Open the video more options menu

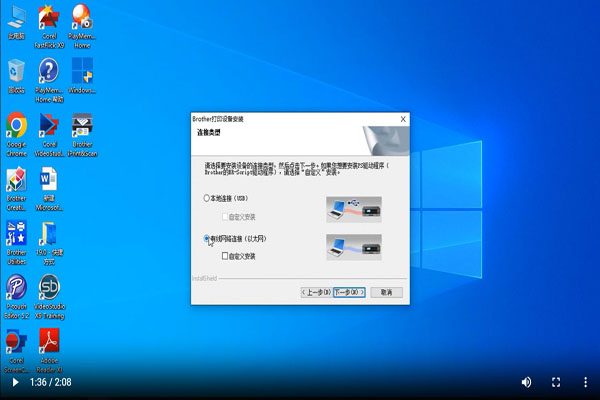pyautogui.click(x=585, y=382)
